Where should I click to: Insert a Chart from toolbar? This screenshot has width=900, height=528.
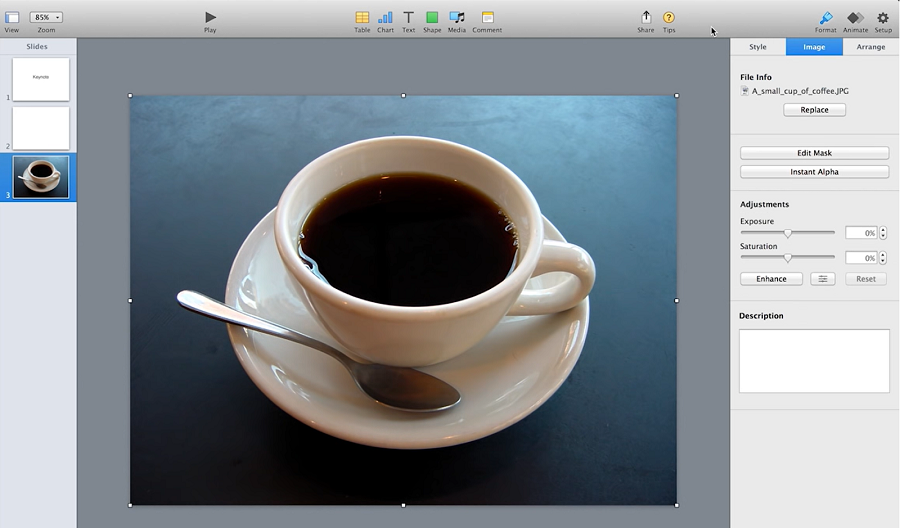[x=385, y=18]
